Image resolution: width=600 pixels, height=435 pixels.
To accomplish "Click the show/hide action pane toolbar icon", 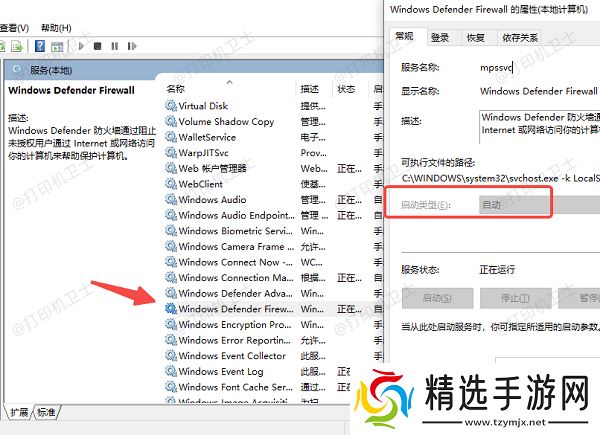I will coord(57,47).
